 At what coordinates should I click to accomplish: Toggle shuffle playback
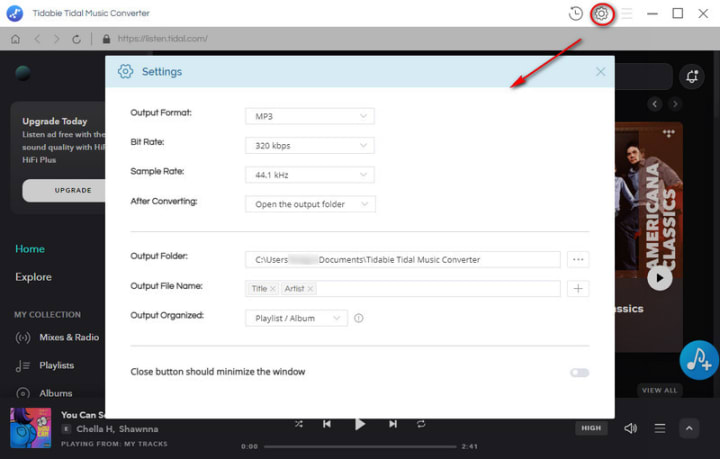[298, 424]
